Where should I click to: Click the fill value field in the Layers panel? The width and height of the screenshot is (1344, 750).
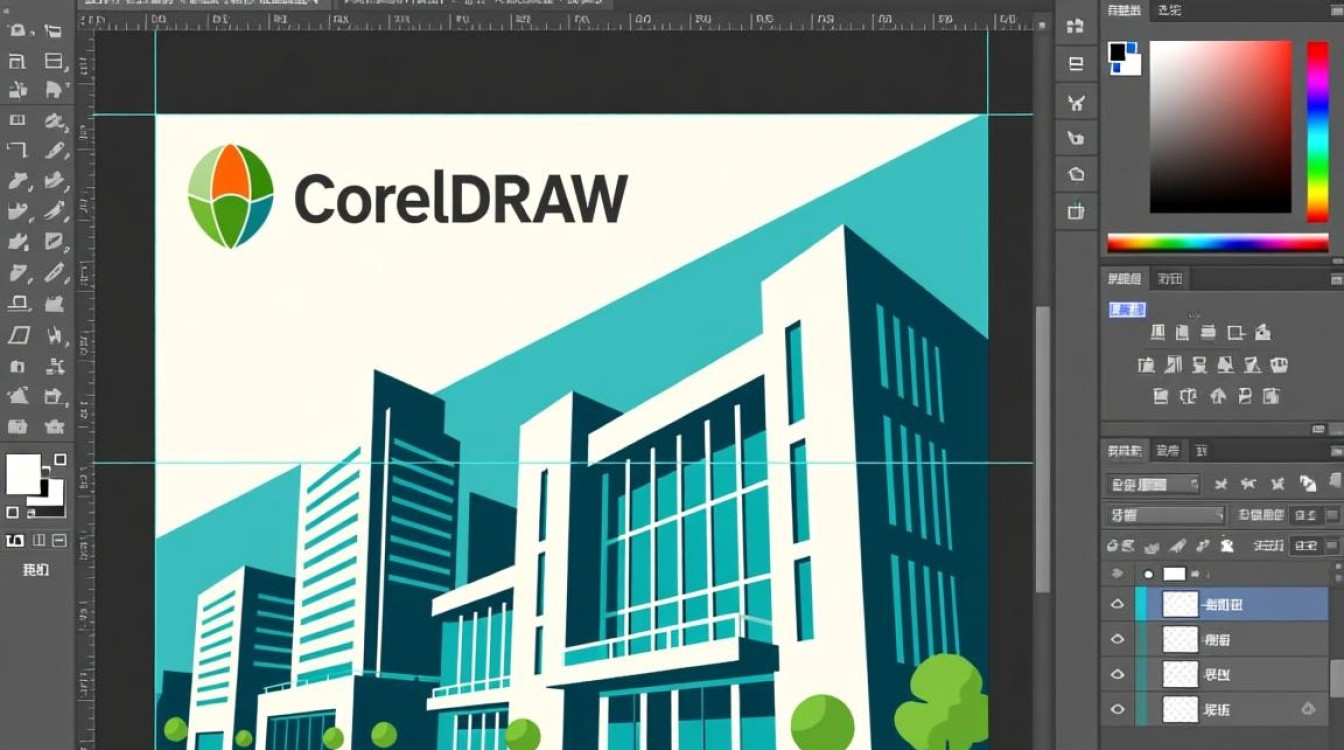tap(1304, 546)
